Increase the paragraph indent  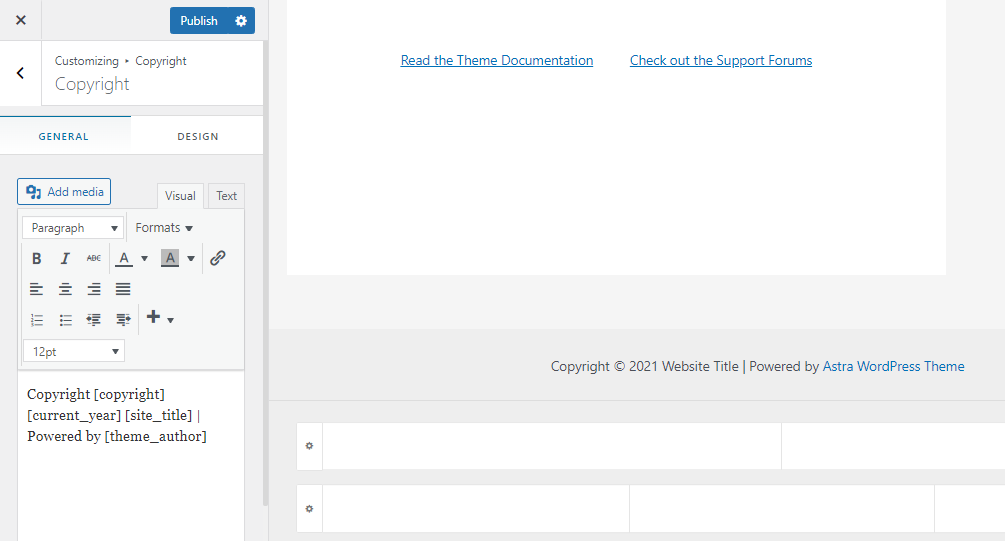pyautogui.click(x=123, y=320)
